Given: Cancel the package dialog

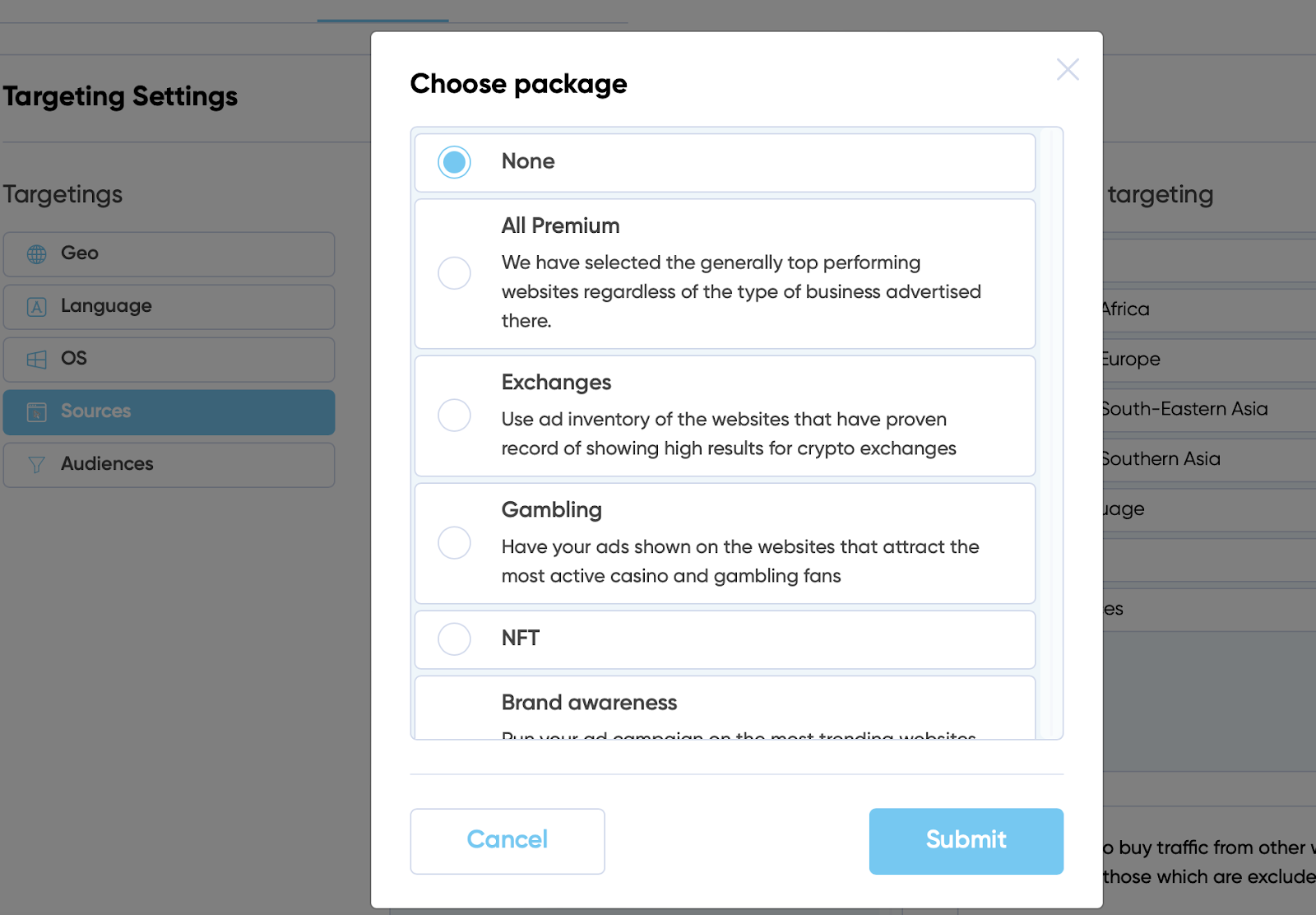Looking at the screenshot, I should pyautogui.click(x=507, y=841).
